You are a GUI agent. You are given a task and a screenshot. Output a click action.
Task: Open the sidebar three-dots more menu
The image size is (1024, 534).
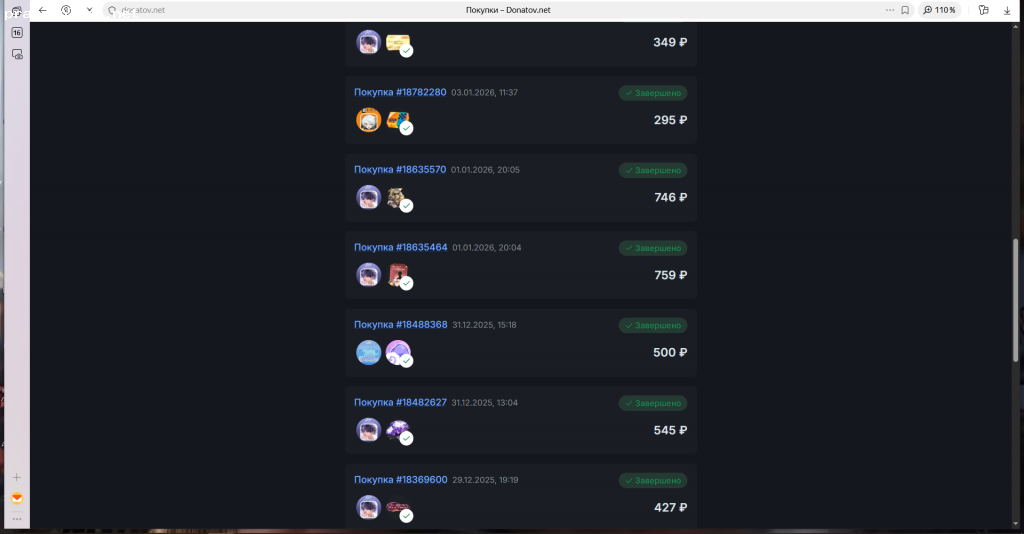coord(17,519)
